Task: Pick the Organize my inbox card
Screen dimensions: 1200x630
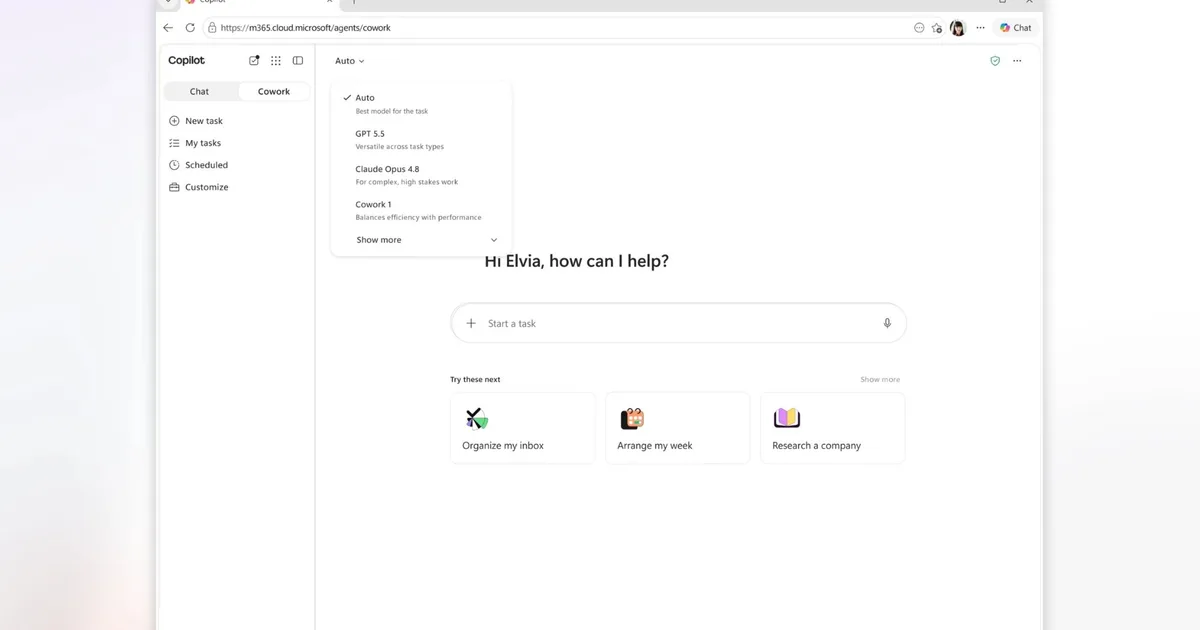Action: click(x=523, y=428)
